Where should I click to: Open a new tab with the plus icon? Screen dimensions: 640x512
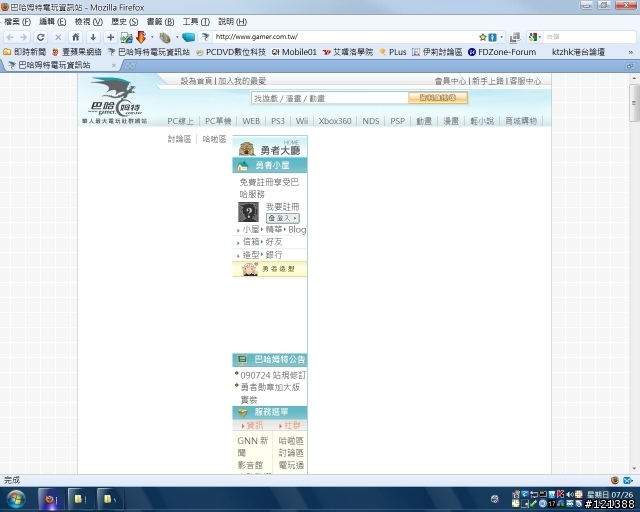(x=110, y=37)
